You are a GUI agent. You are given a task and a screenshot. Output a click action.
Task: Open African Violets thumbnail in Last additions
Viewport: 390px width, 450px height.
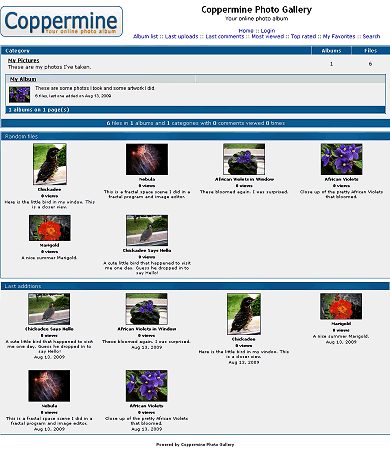click(147, 386)
